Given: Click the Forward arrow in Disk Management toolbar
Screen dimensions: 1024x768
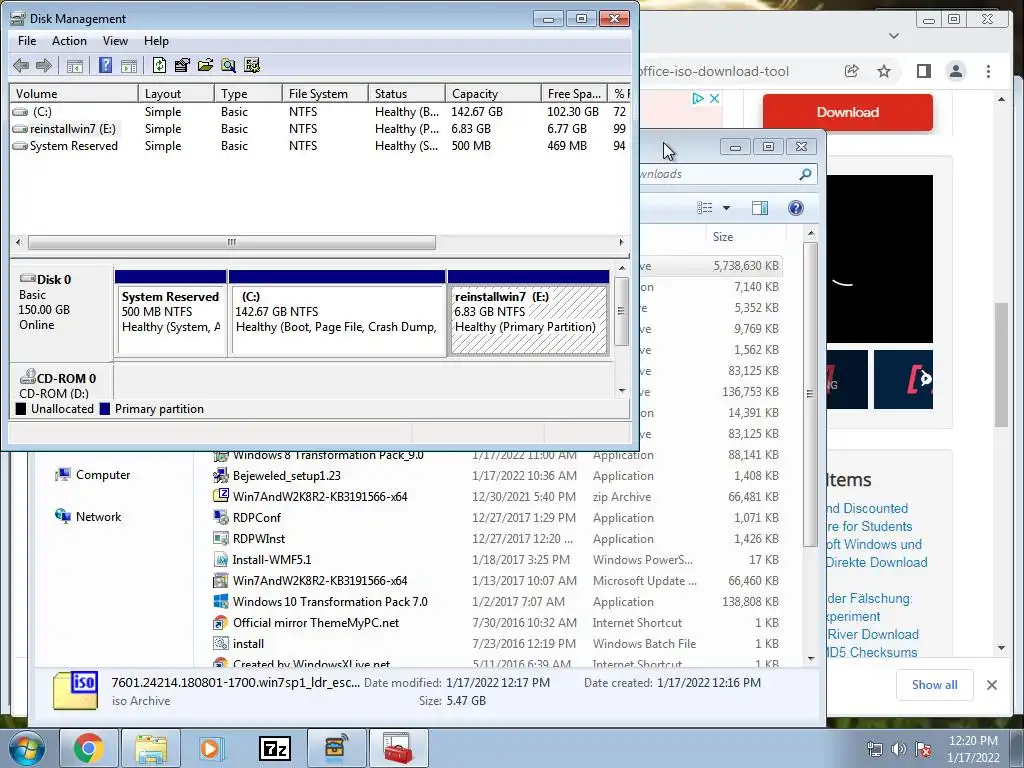Looking at the screenshot, I should (44, 65).
